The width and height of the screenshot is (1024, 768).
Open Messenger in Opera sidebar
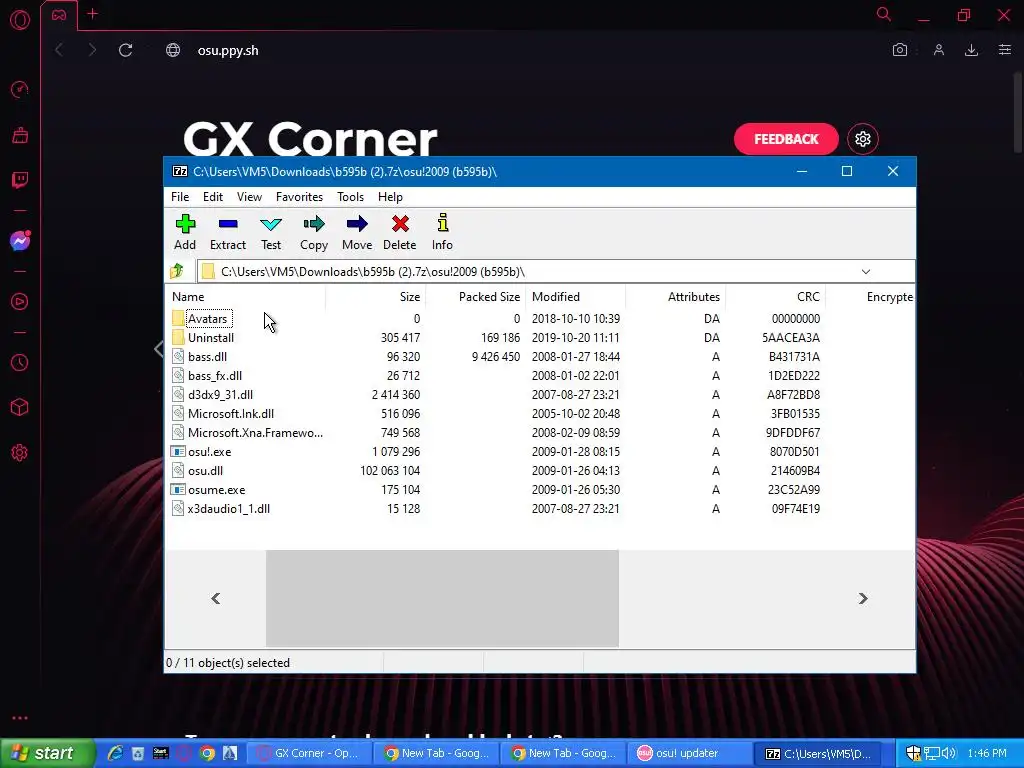point(20,241)
